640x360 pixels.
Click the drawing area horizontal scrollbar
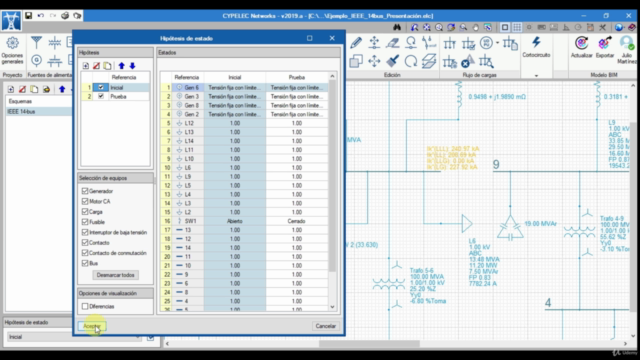369,344
